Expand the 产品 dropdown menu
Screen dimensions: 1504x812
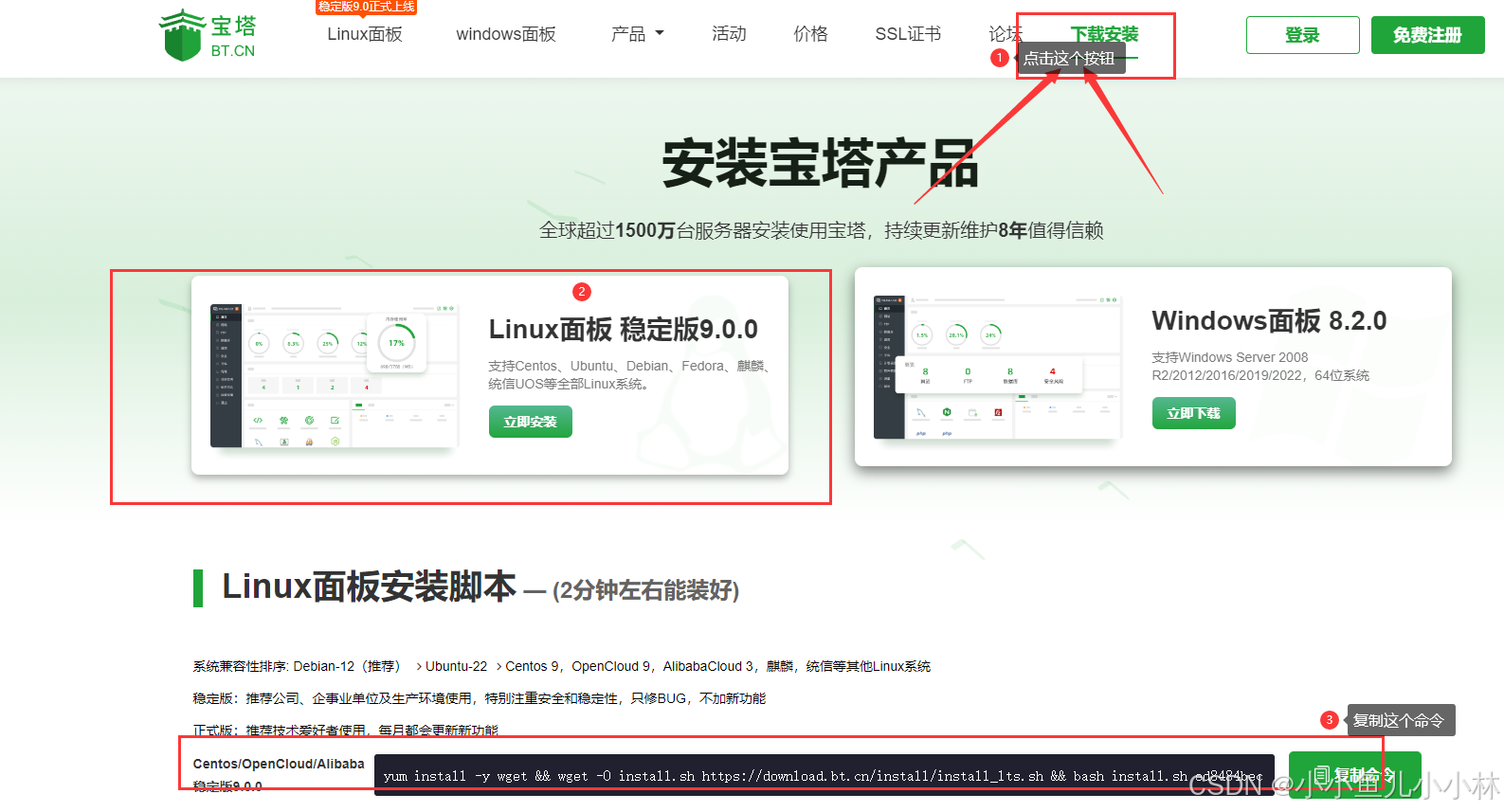coord(638,34)
